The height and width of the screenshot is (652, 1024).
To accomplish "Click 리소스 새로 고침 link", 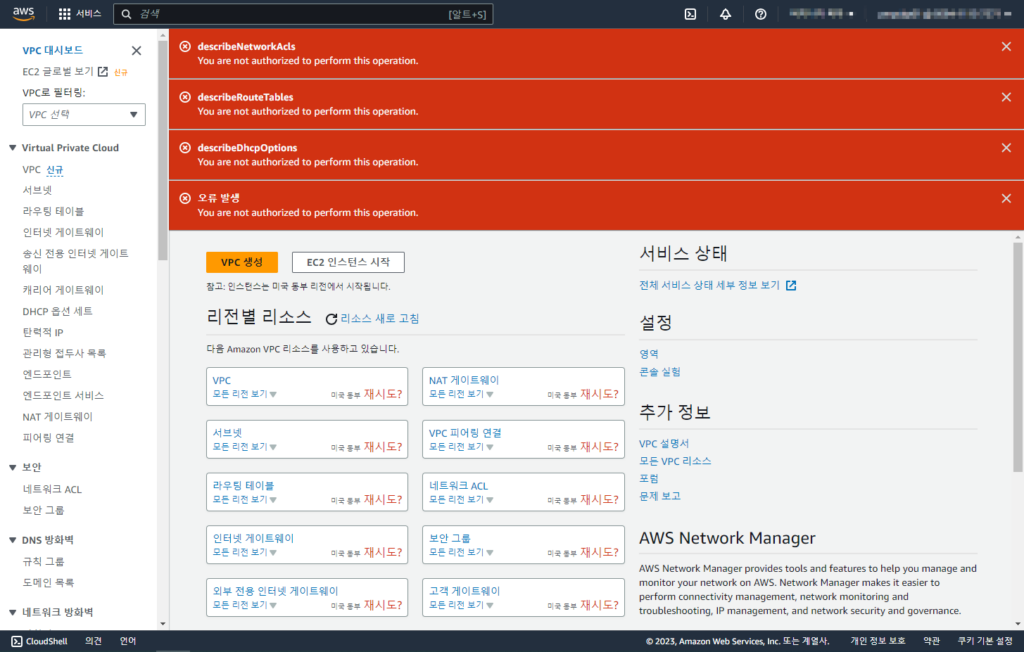I will tap(379, 318).
